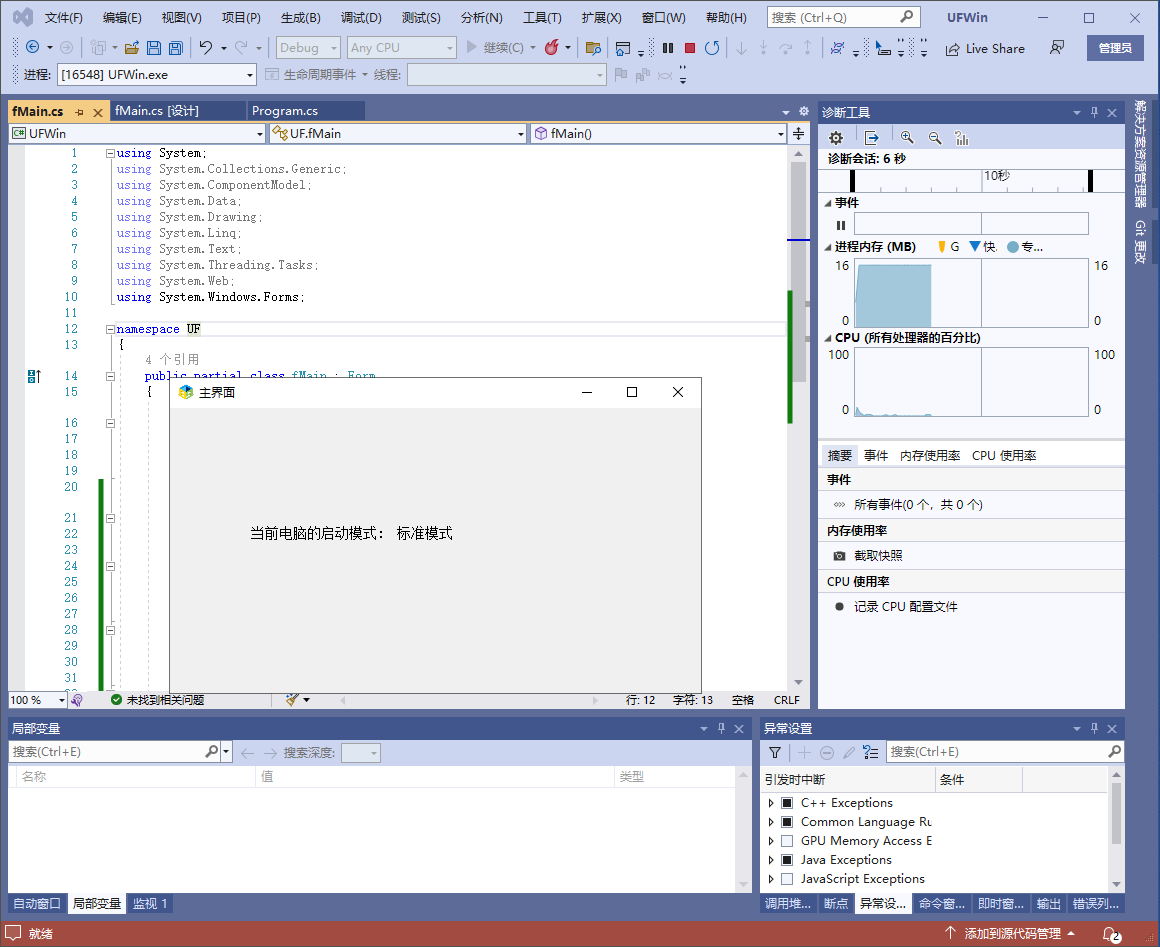Open the 工具(T) menu
Viewport: 1160px width, 947px height.
click(542, 18)
